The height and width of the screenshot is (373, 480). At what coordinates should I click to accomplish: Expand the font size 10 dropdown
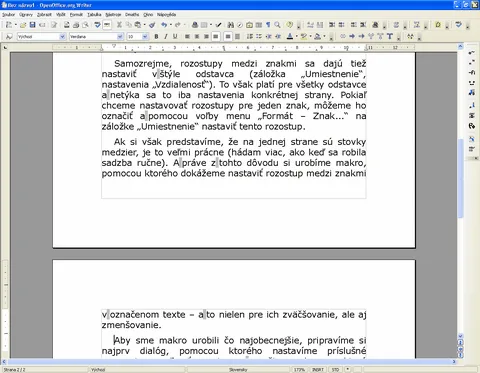145,37
